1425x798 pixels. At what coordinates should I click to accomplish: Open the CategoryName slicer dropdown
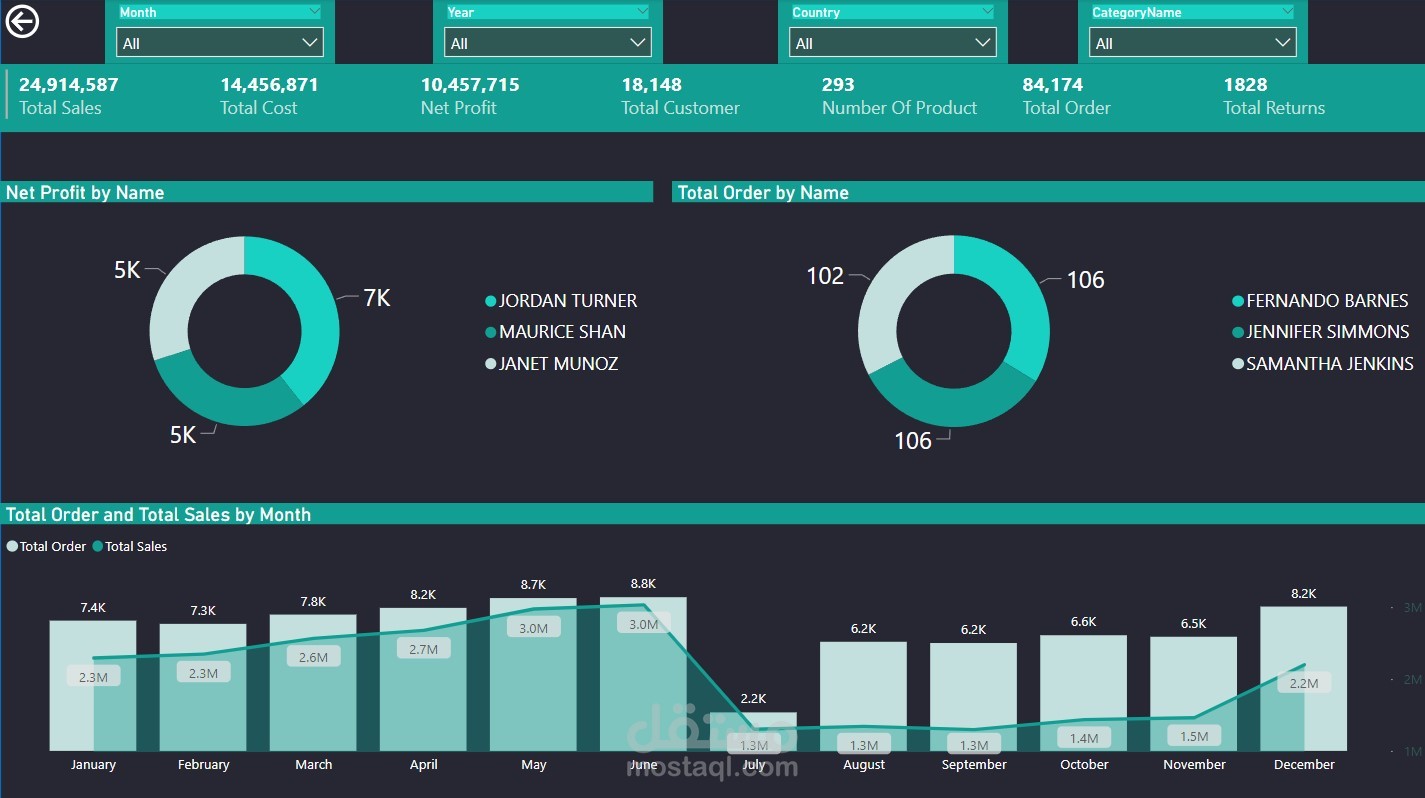tap(1193, 43)
